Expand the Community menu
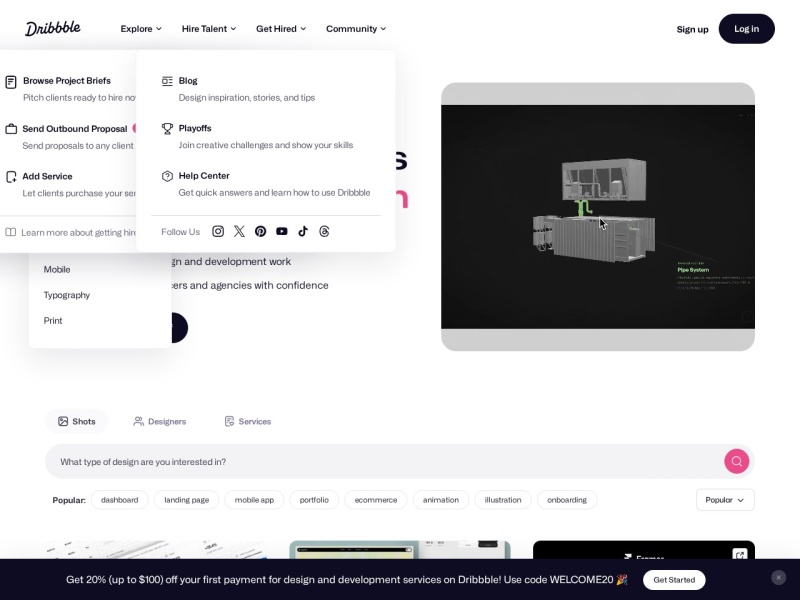Screen dimensions: 800x600 click(356, 29)
